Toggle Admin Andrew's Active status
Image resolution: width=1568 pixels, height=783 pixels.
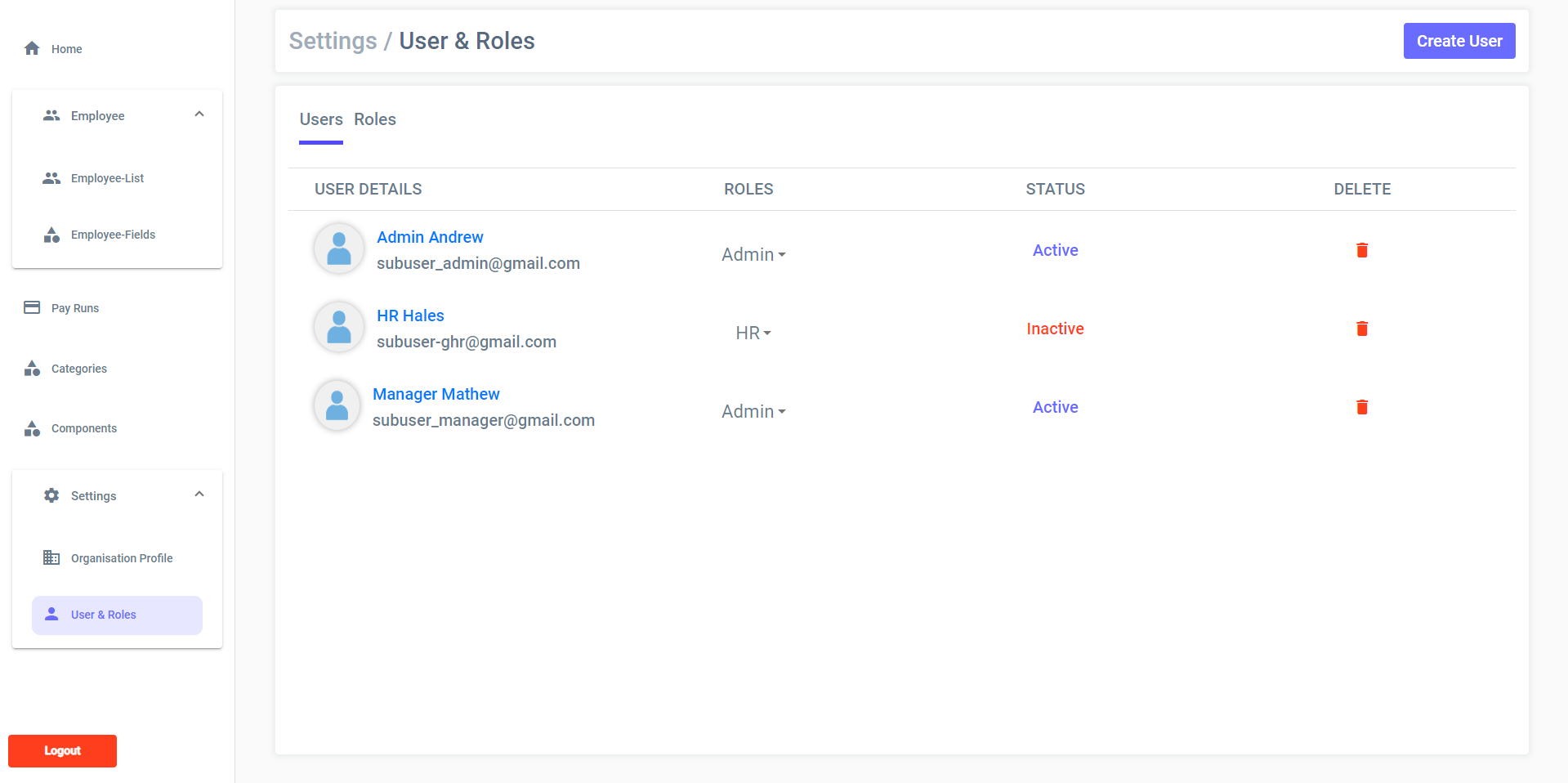[x=1055, y=250]
